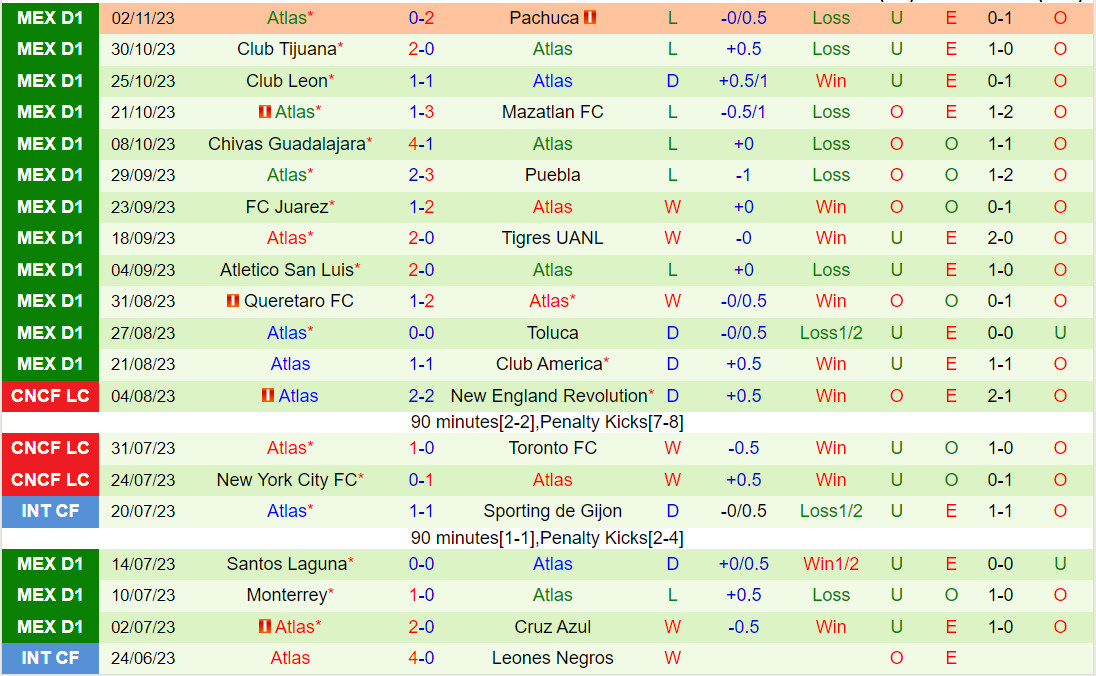Click the Club America team name
This screenshot has width=1096, height=676.
tap(549, 364)
